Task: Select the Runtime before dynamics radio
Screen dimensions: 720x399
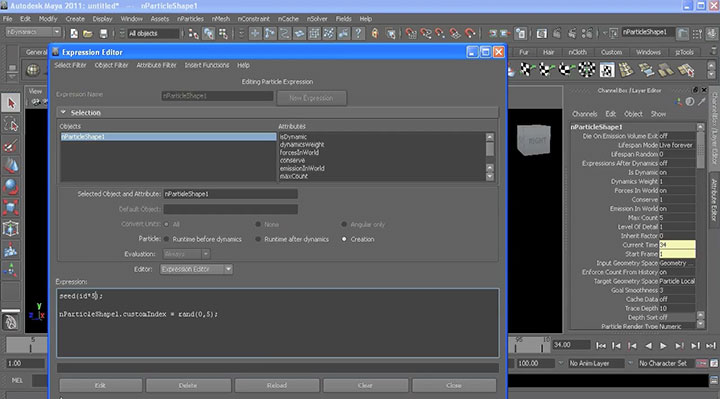Action: coord(166,239)
